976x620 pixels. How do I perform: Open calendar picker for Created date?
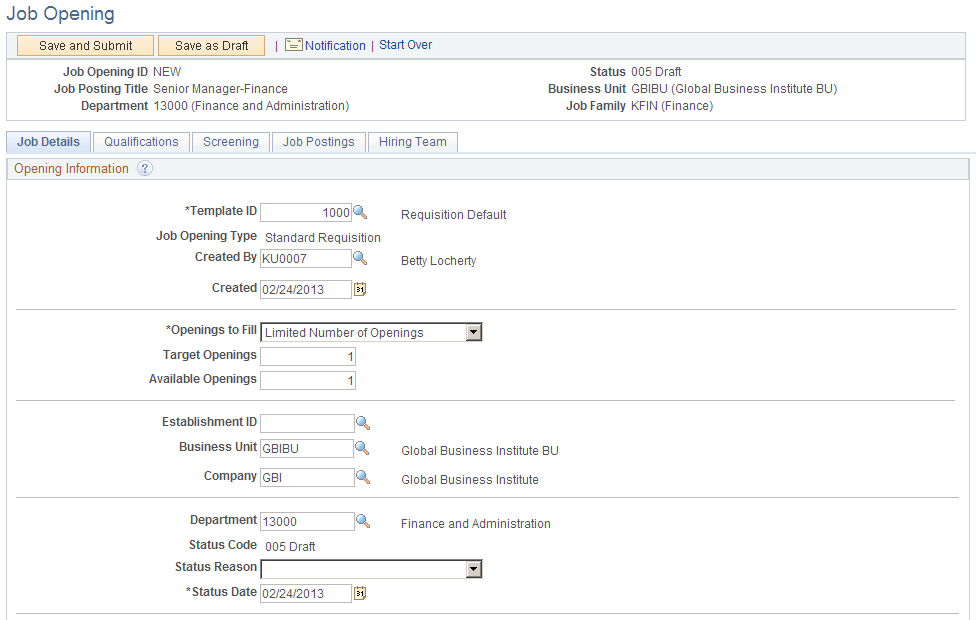coord(360,289)
